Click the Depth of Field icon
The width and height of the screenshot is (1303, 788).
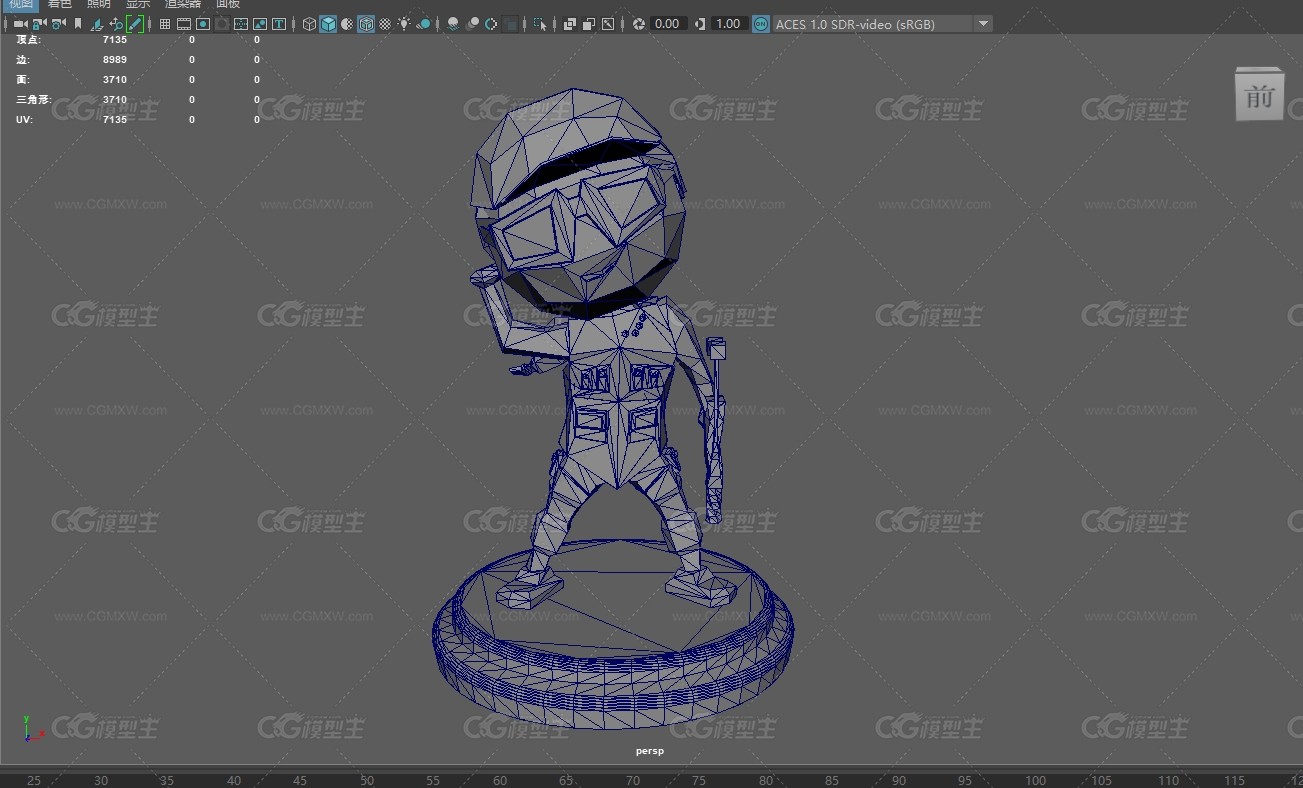pyautogui.click(x=511, y=24)
